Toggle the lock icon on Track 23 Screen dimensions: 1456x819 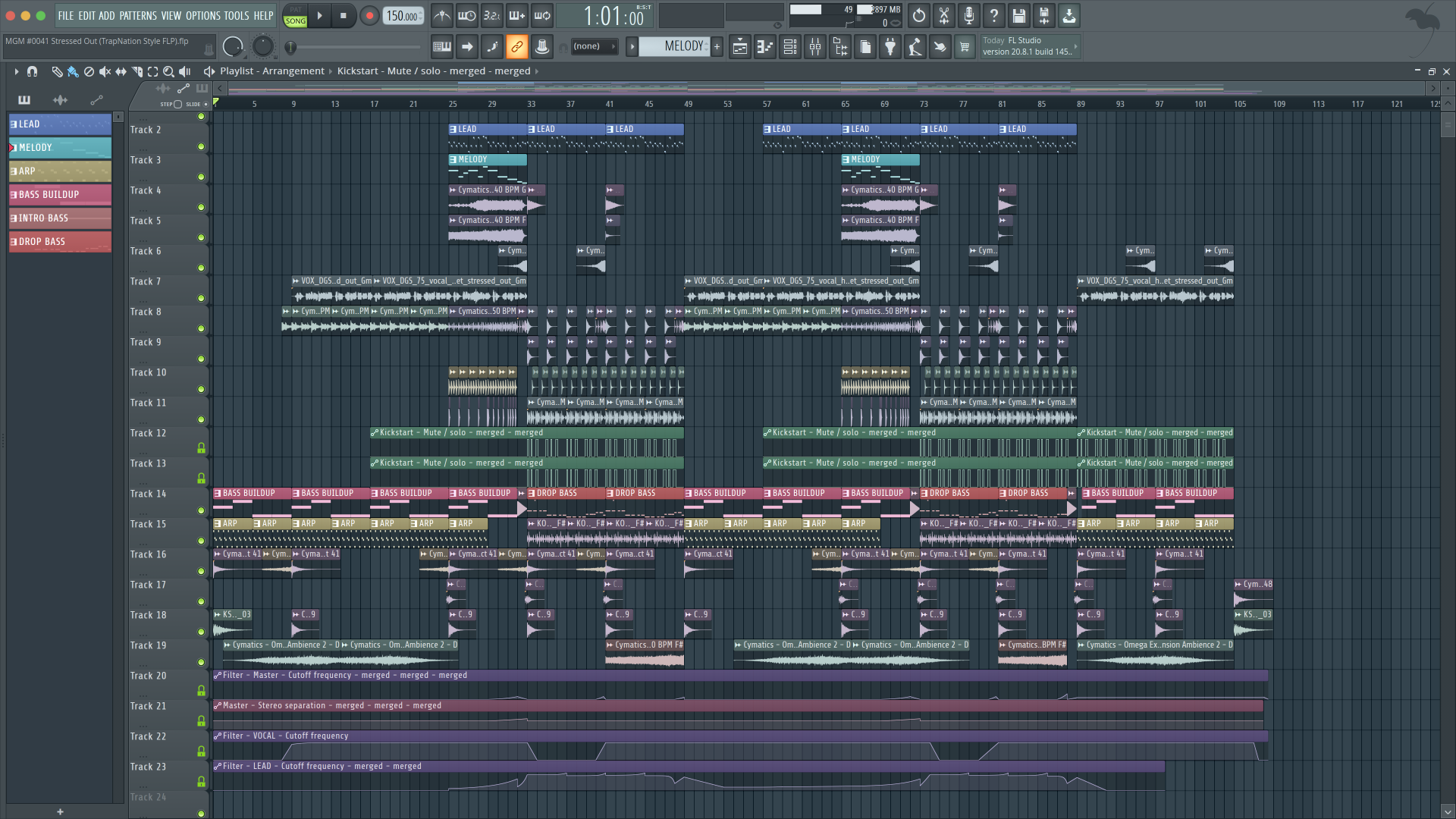201,782
